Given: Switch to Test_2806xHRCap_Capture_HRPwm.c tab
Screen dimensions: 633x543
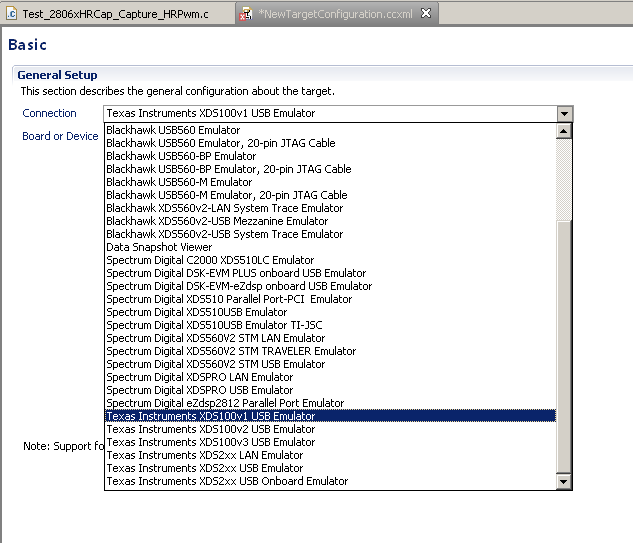Looking at the screenshot, I should pos(117,14).
